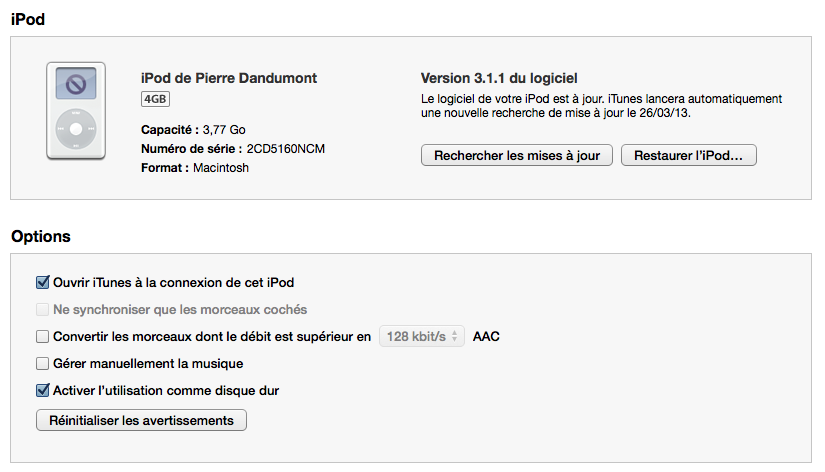
Task: Click the 'Format : Macintosh' line
Action: tap(195, 168)
